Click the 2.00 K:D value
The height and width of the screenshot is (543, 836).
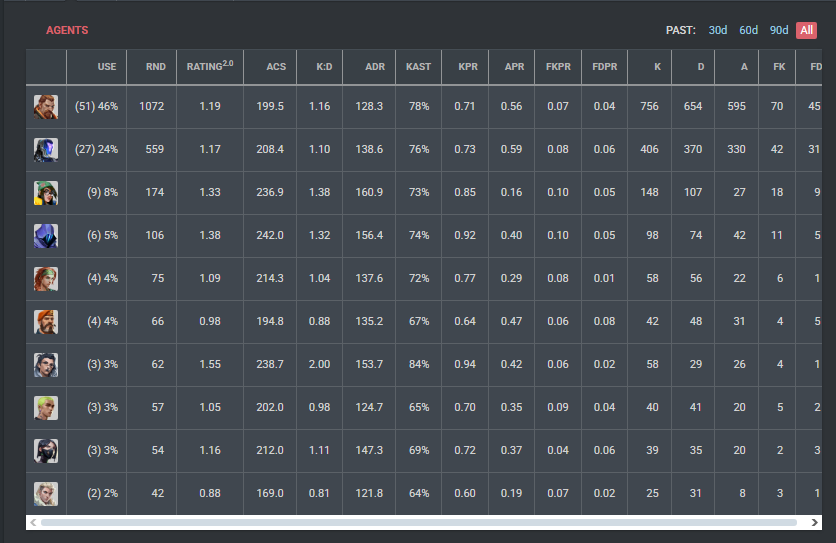click(319, 364)
